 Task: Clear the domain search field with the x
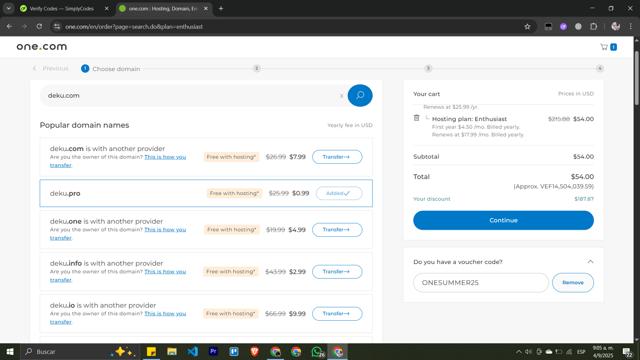coord(341,96)
